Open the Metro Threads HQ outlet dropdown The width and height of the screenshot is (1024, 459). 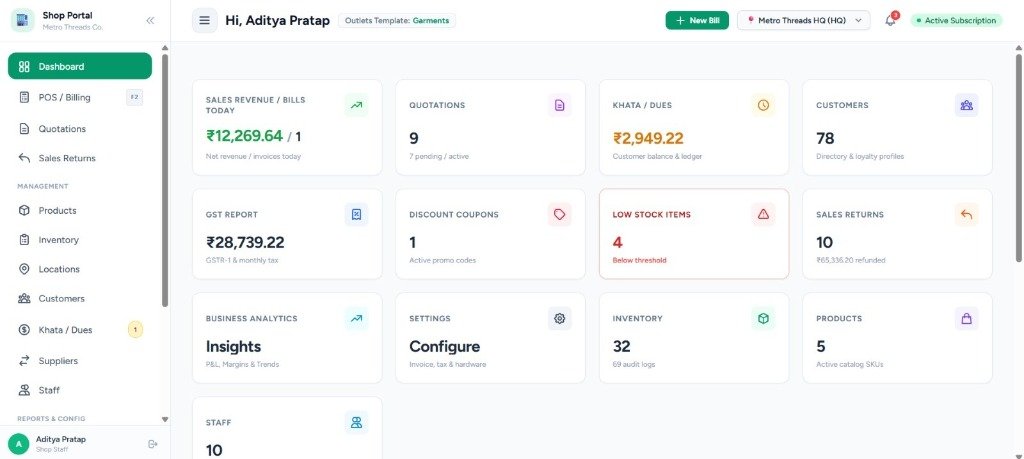803,20
